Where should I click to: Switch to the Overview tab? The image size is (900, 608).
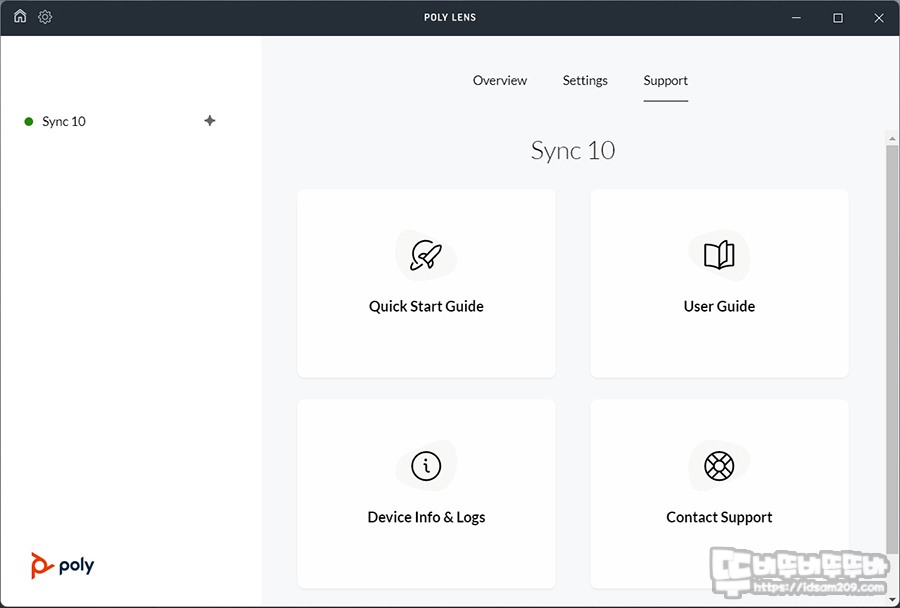coord(499,80)
